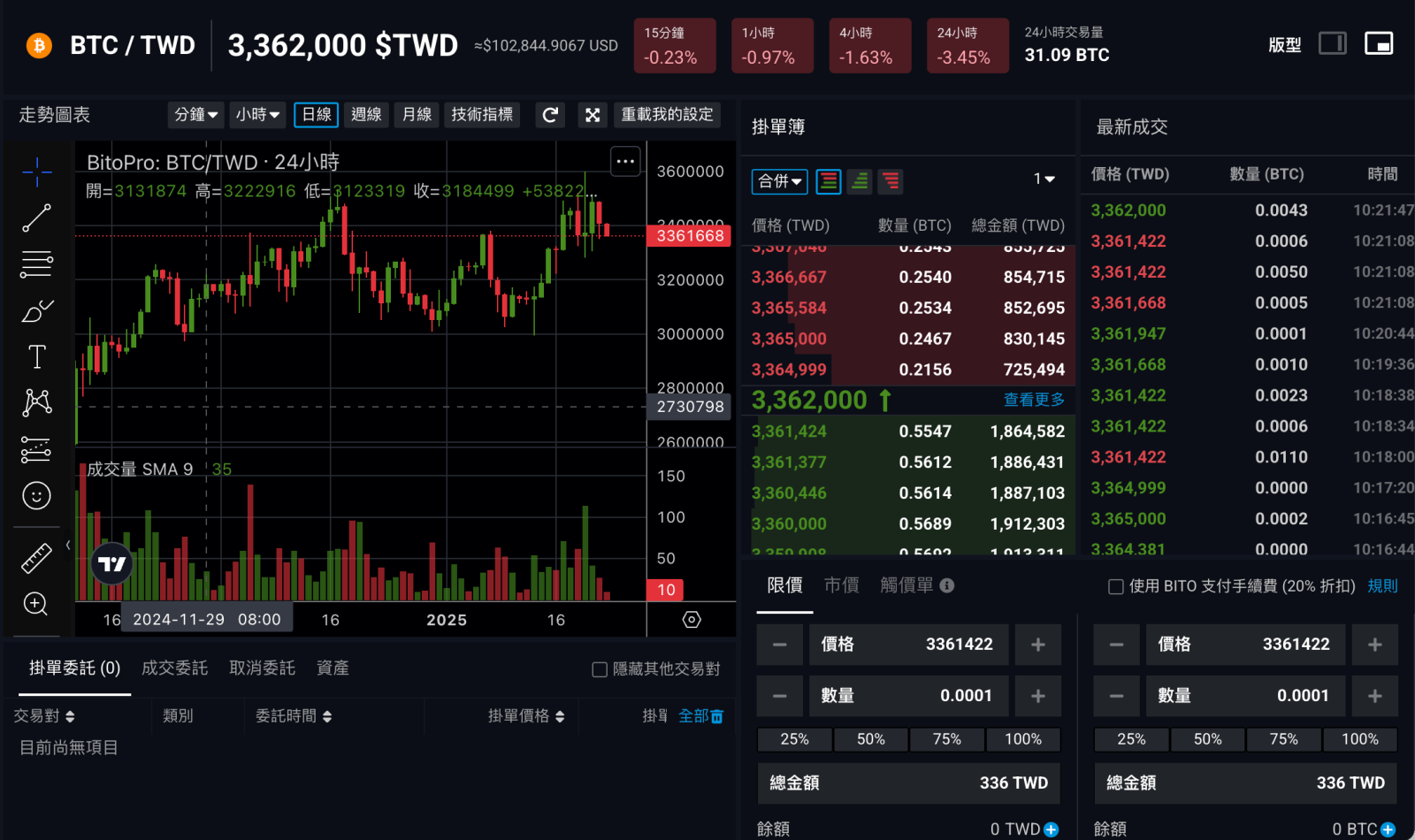Switch to side panel layout

pyautogui.click(x=1333, y=43)
